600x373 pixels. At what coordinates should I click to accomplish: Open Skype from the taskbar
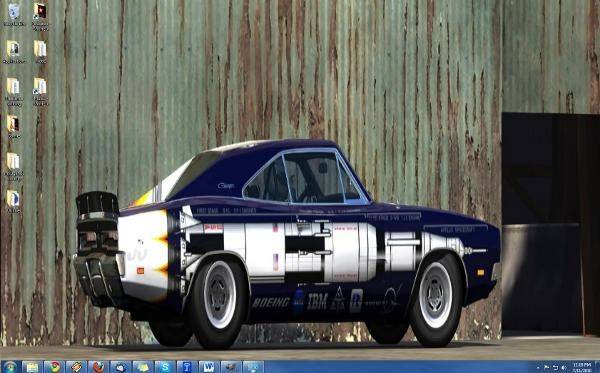click(x=165, y=367)
